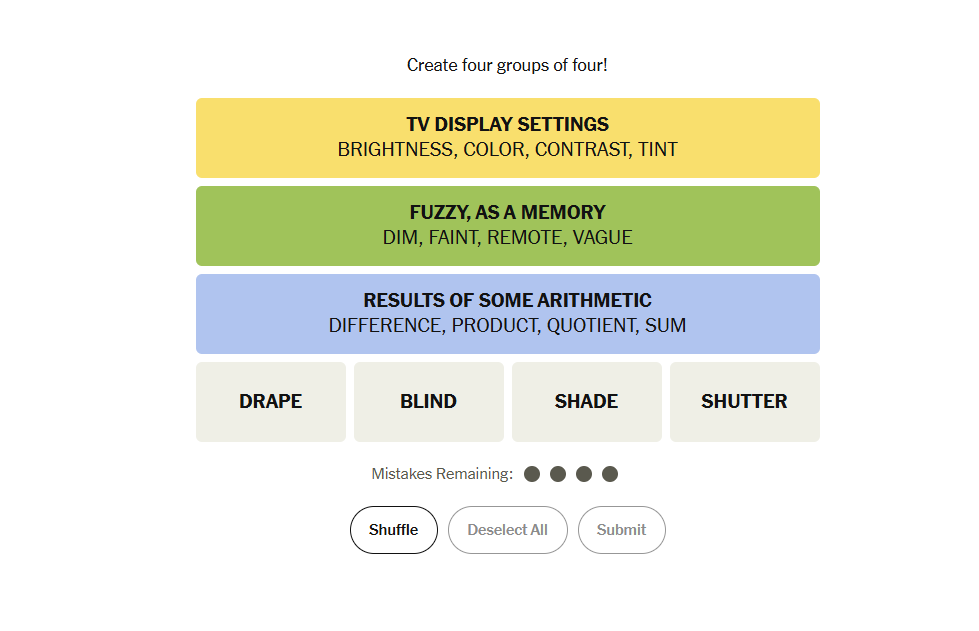Click the Shuffle button
The height and width of the screenshot is (631, 979).
[x=393, y=530]
